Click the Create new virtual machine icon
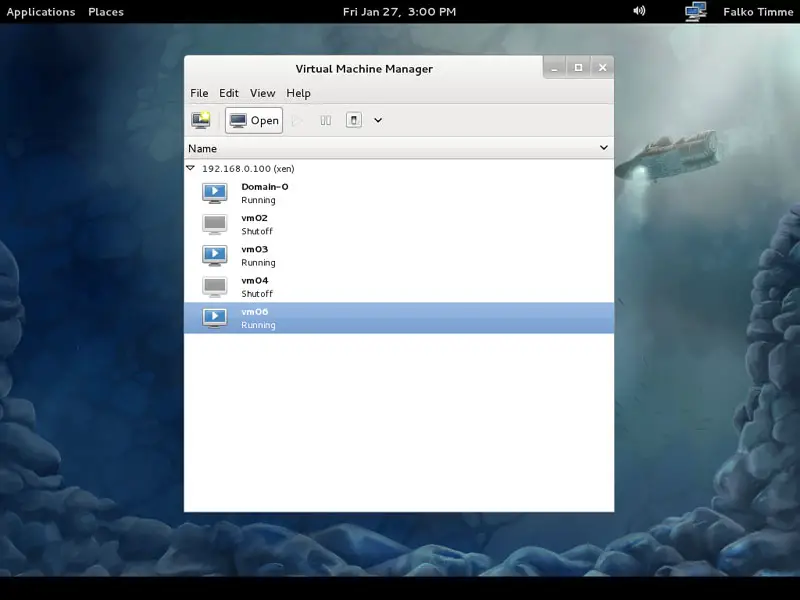Screen dimensions: 800x600 click(201, 120)
